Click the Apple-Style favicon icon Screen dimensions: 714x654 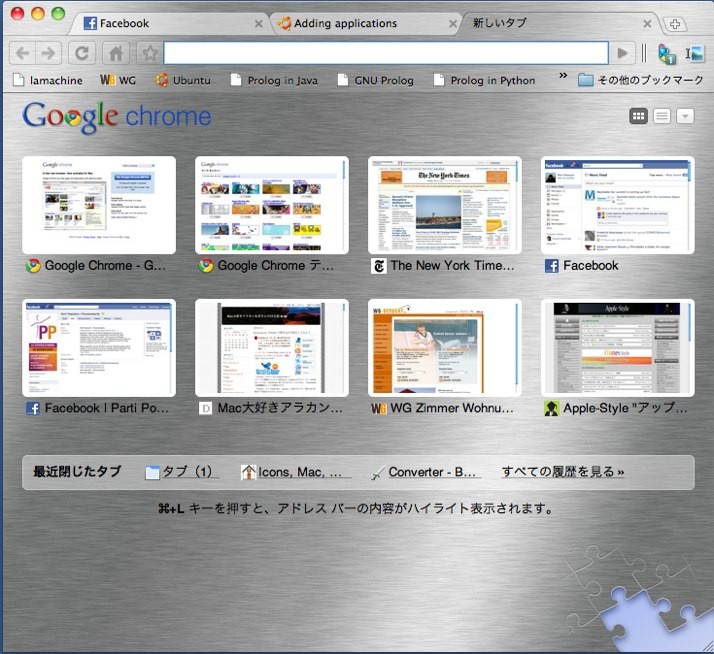552,409
